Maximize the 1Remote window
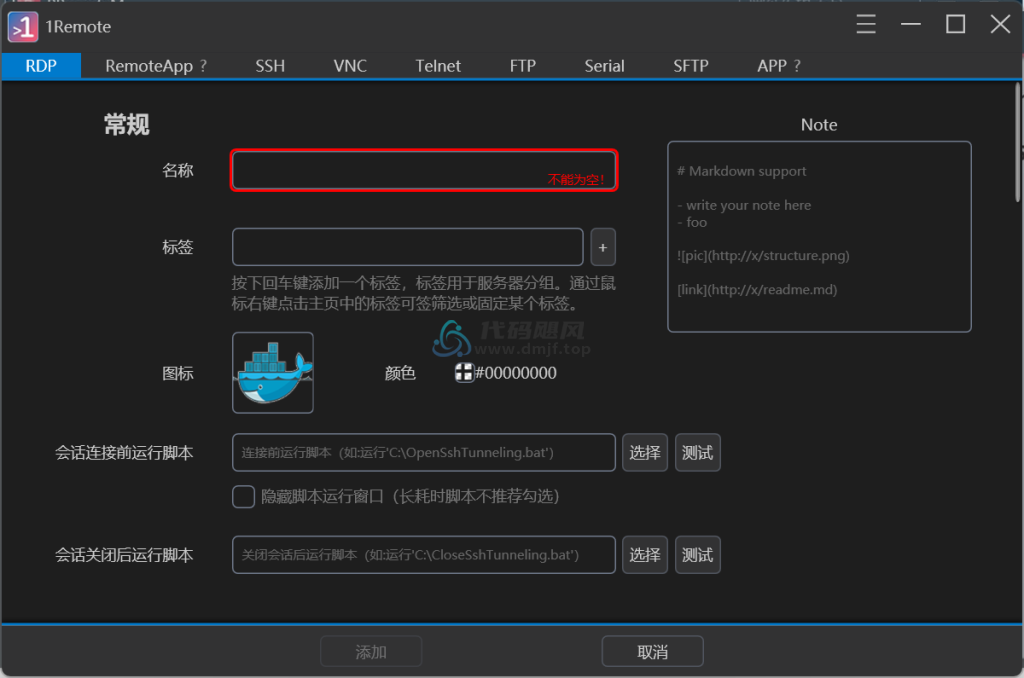Screen dimensions: 1024x678 (x=955, y=24)
